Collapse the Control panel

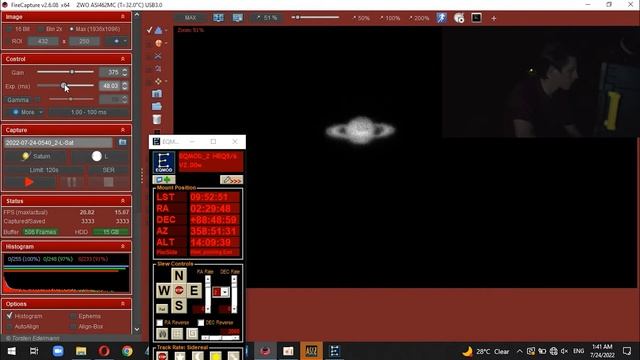coord(122,59)
